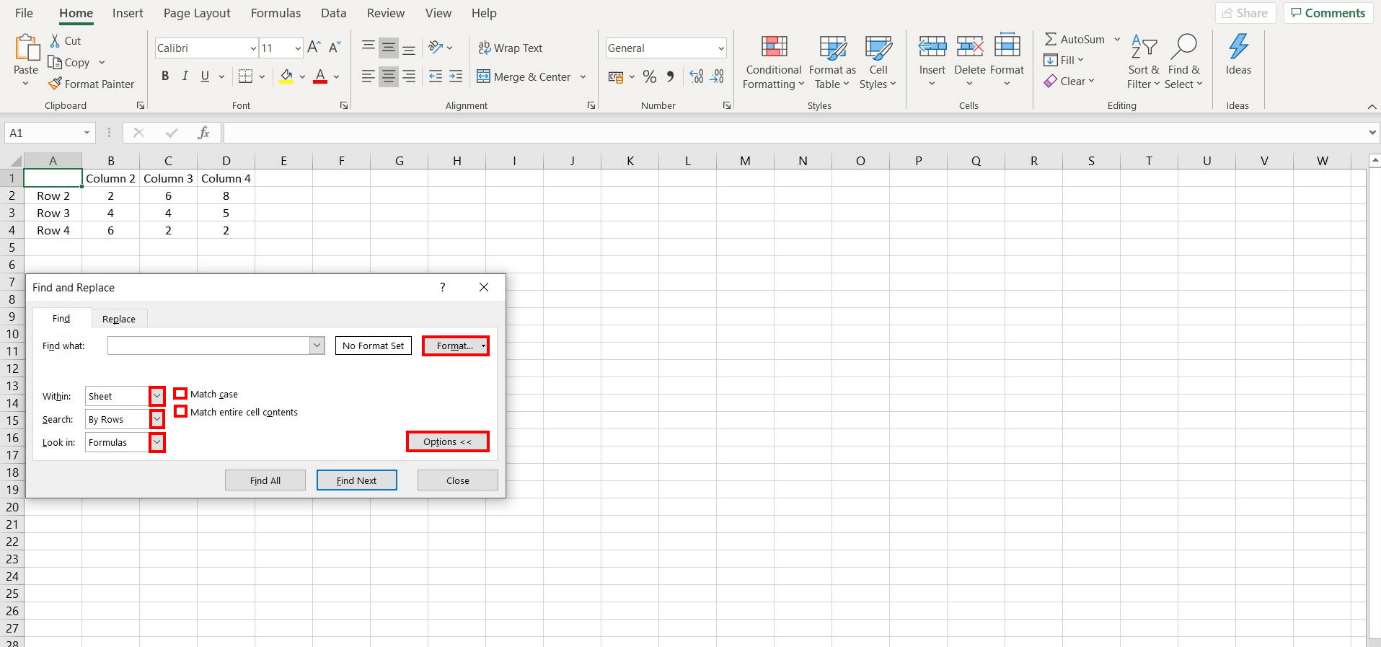
Task: Open the Page Layout ribbon tab
Action: (197, 14)
